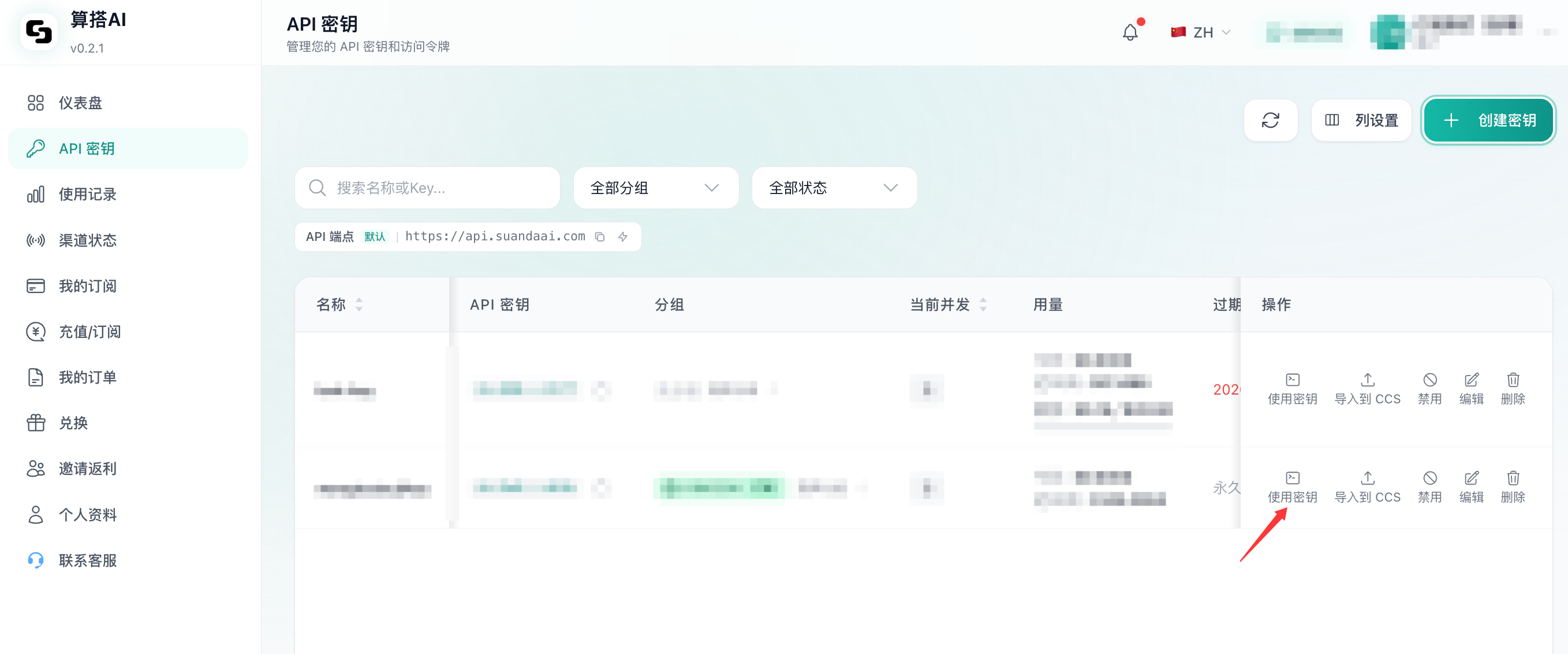This screenshot has height=654, width=1568.
Task: Open the ZH language selector
Action: (x=1201, y=32)
